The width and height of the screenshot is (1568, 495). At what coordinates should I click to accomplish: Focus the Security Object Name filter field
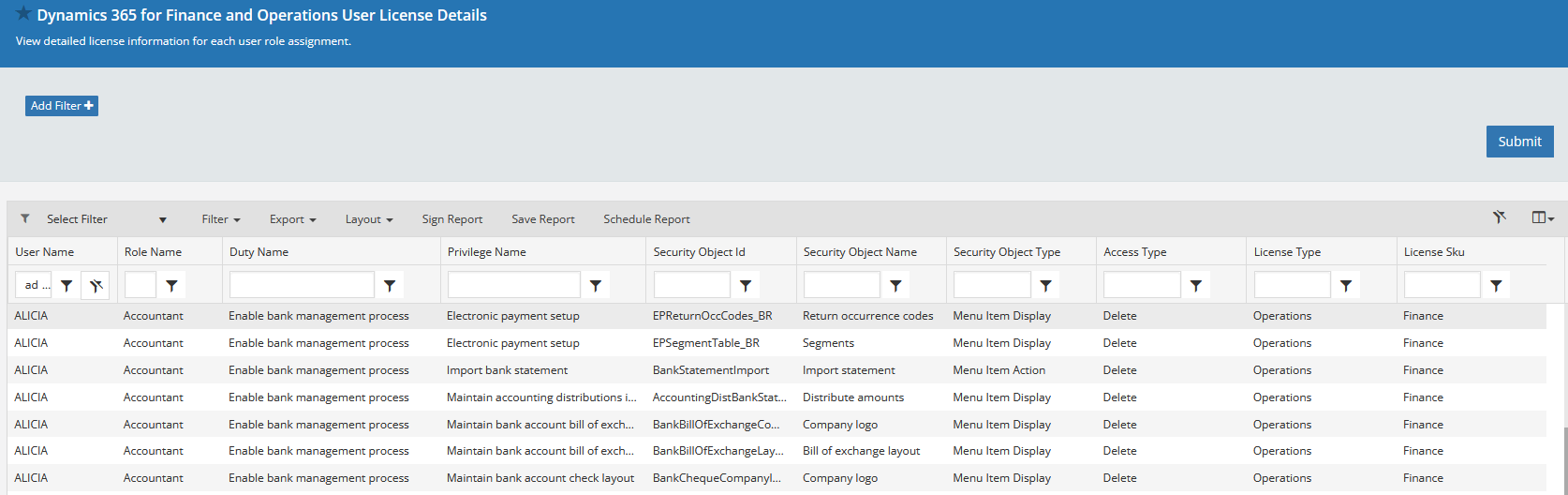[x=842, y=285]
